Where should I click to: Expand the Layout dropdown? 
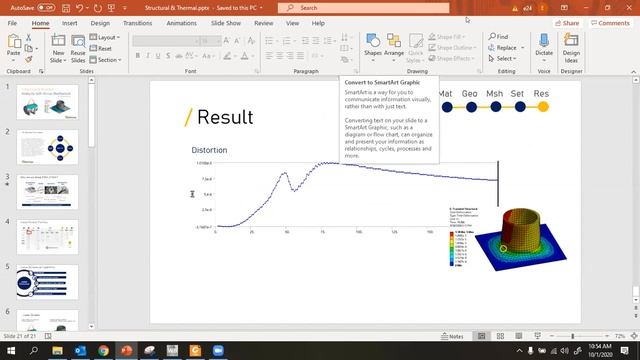[105, 38]
